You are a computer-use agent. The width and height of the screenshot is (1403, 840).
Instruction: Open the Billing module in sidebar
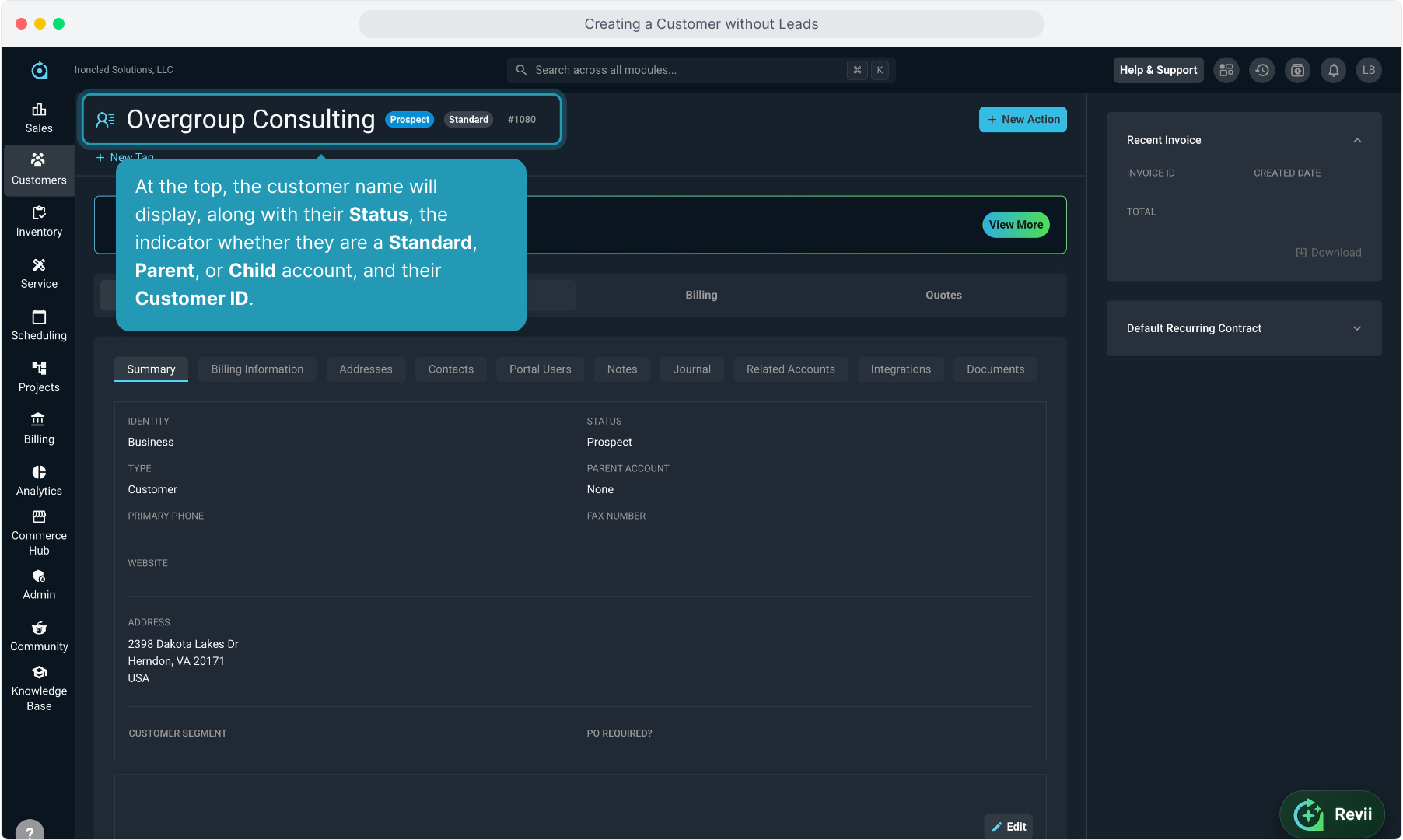pos(39,429)
